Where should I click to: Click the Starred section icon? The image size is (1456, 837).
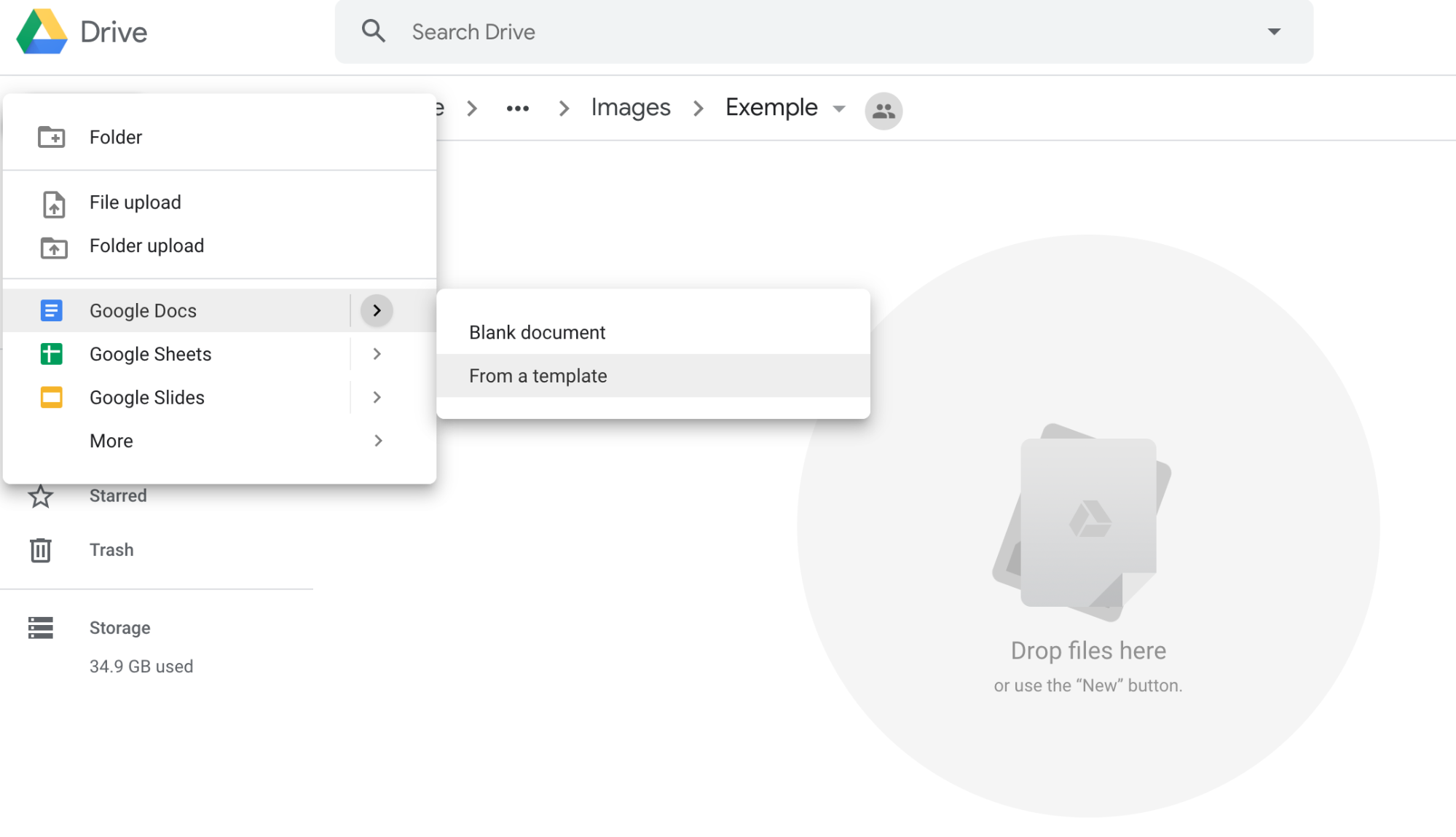[x=40, y=495]
